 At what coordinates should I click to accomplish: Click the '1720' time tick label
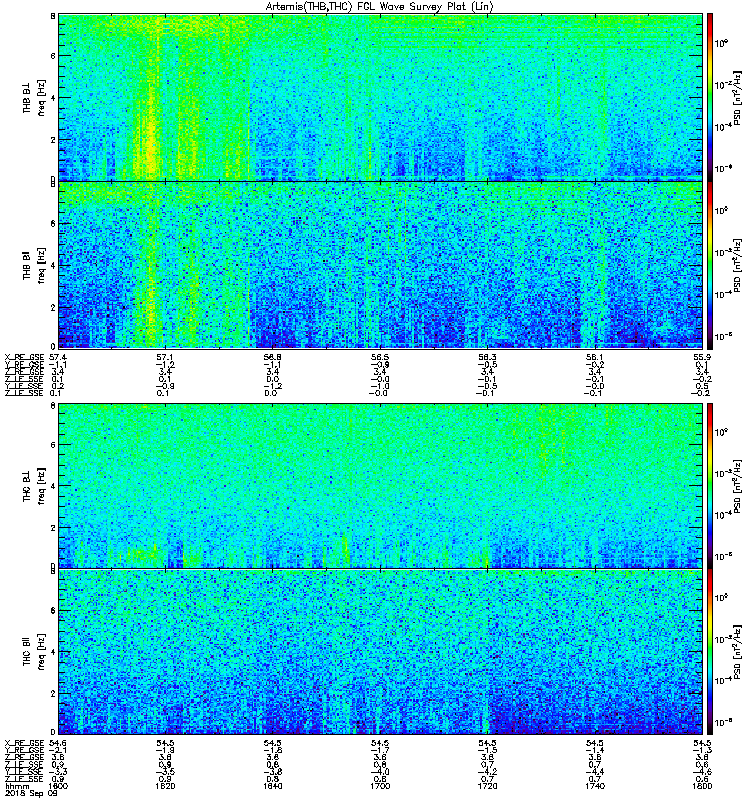487,786
